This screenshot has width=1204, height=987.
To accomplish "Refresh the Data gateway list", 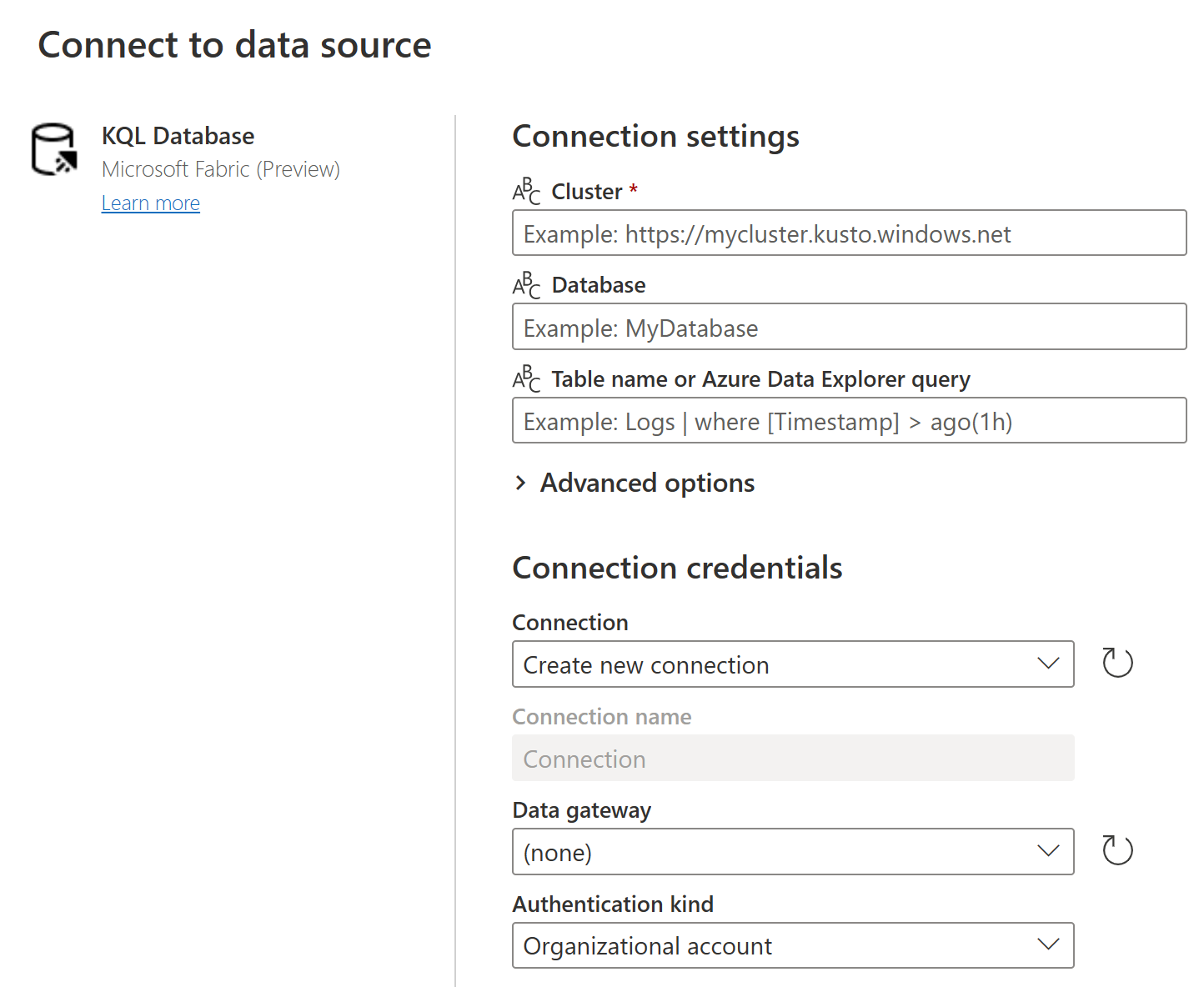I will (1116, 850).
